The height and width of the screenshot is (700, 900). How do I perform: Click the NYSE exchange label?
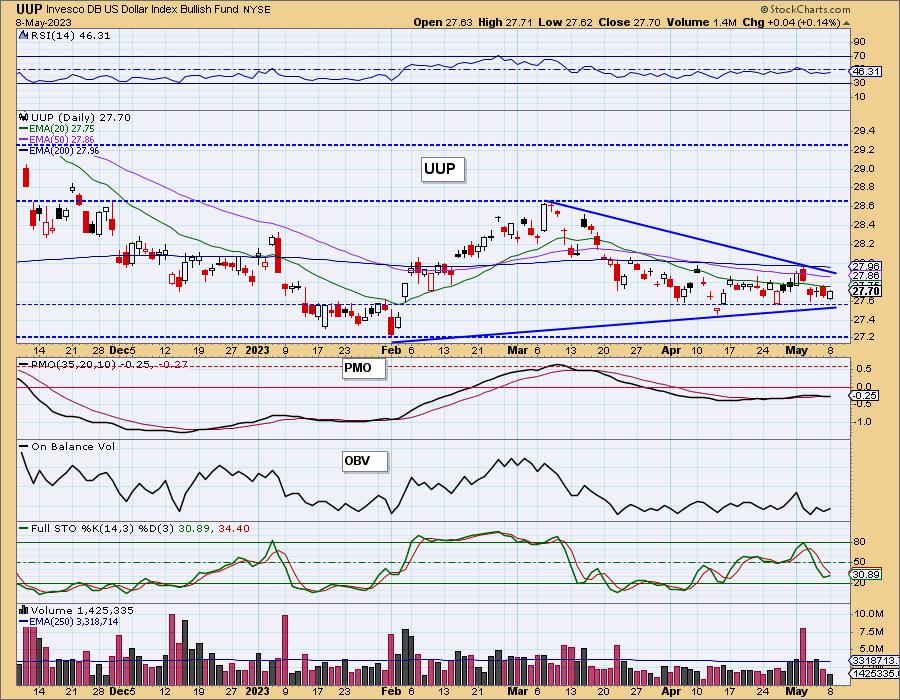coord(257,10)
